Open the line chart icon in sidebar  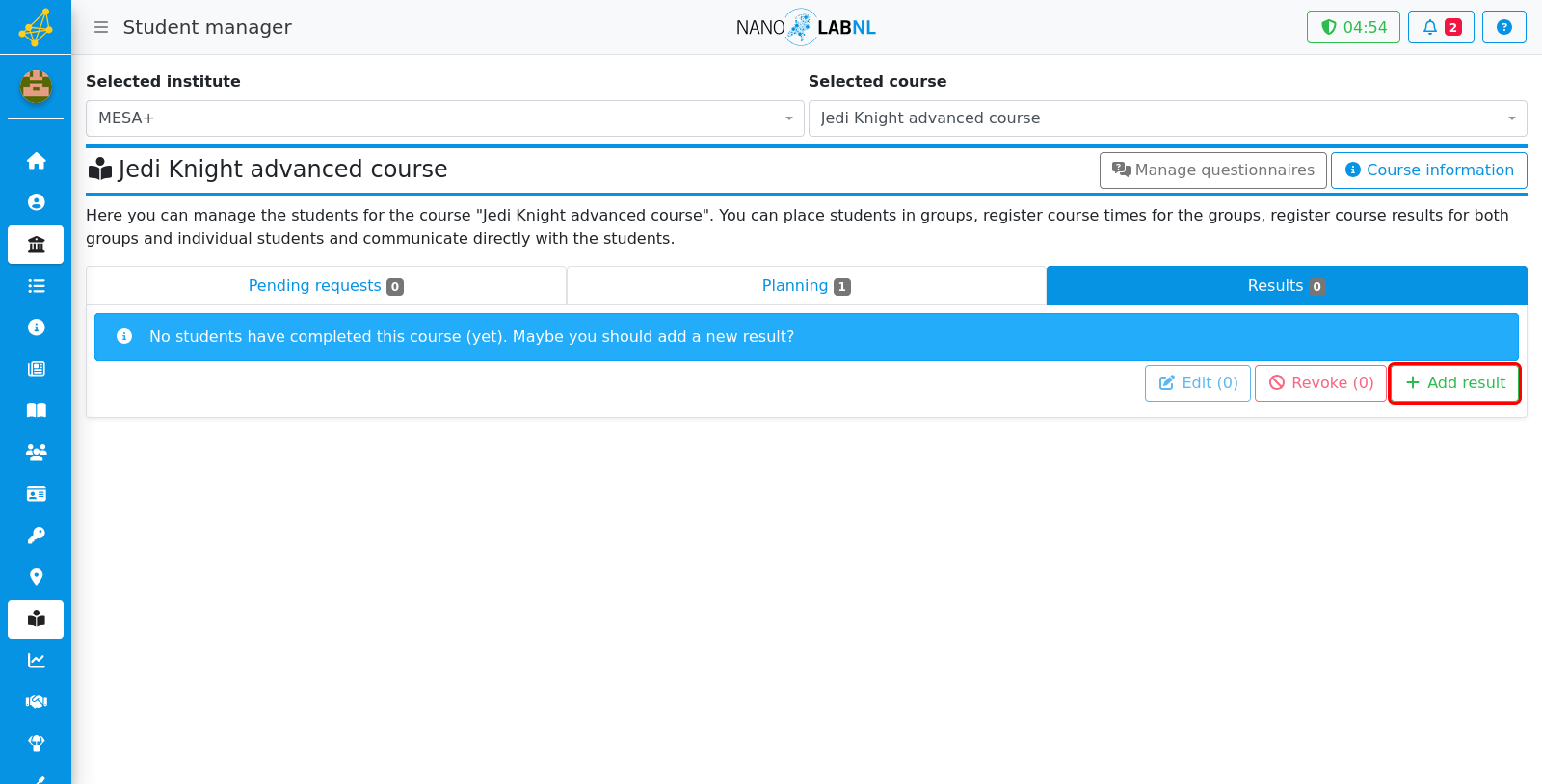[36, 661]
